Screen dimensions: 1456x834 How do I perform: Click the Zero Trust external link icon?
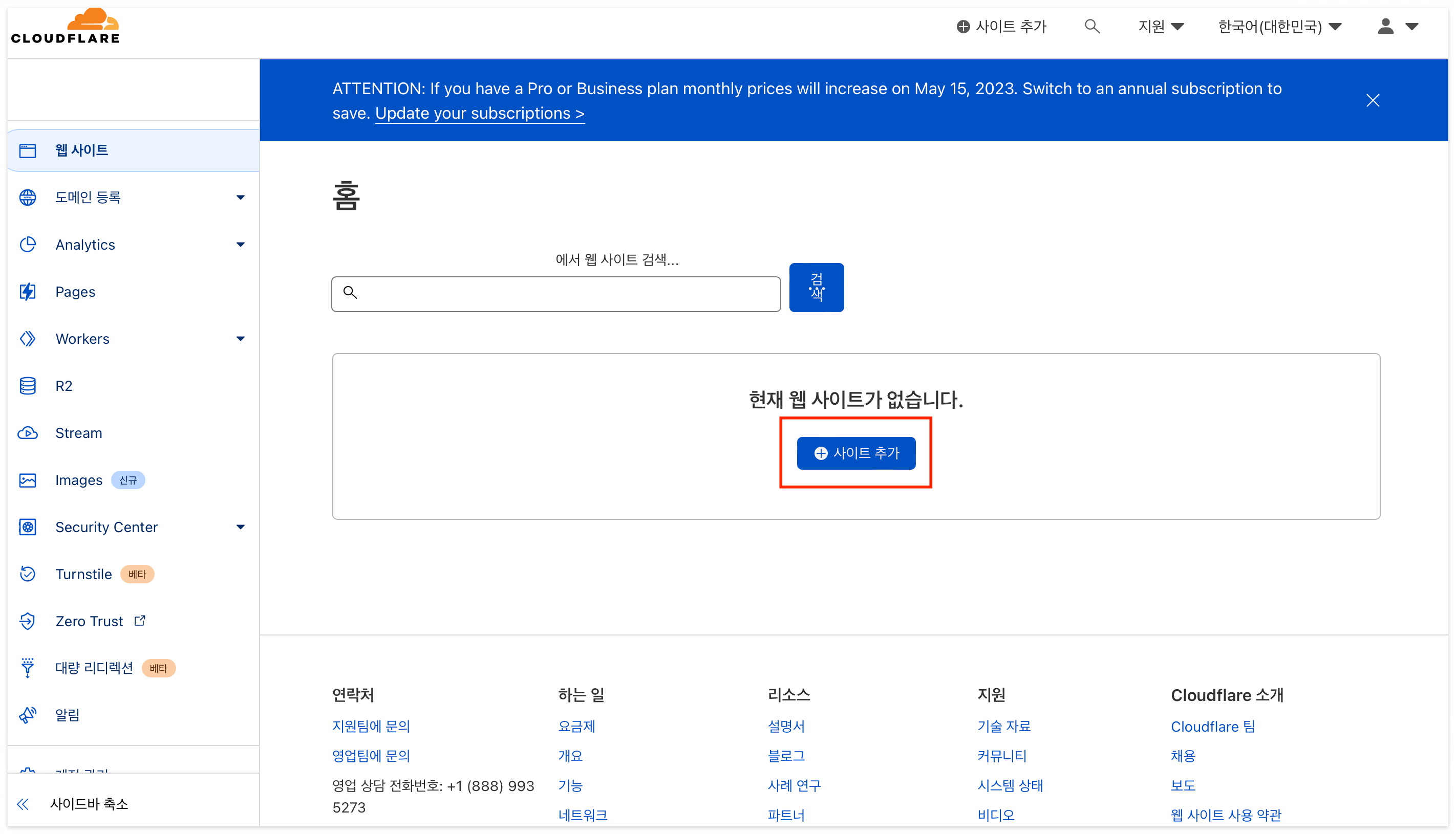click(140, 620)
